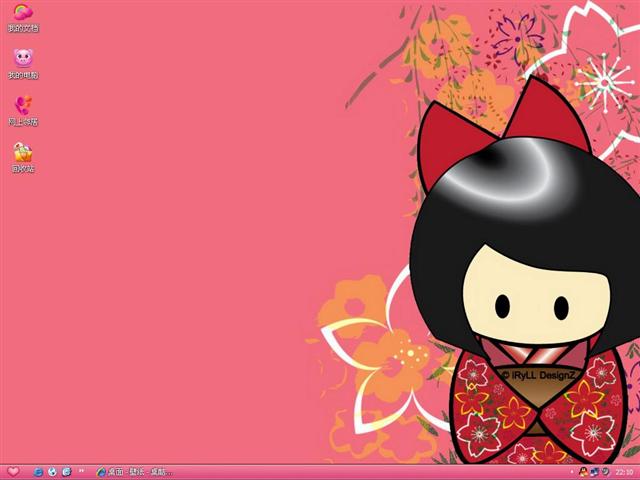This screenshot has width=640, height=480.
Task: Click the round gray tray icon
Action: point(605,472)
